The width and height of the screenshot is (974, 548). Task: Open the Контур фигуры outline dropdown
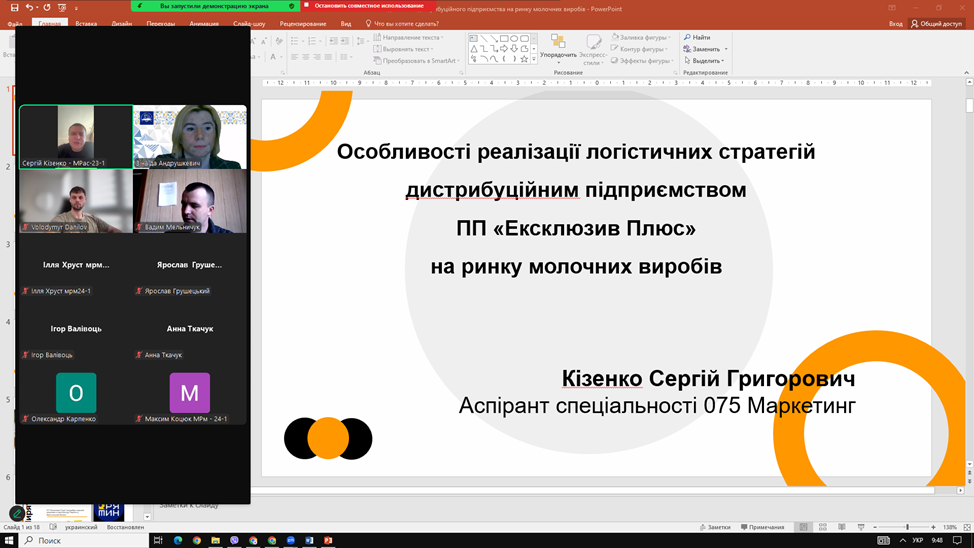click(x=639, y=49)
